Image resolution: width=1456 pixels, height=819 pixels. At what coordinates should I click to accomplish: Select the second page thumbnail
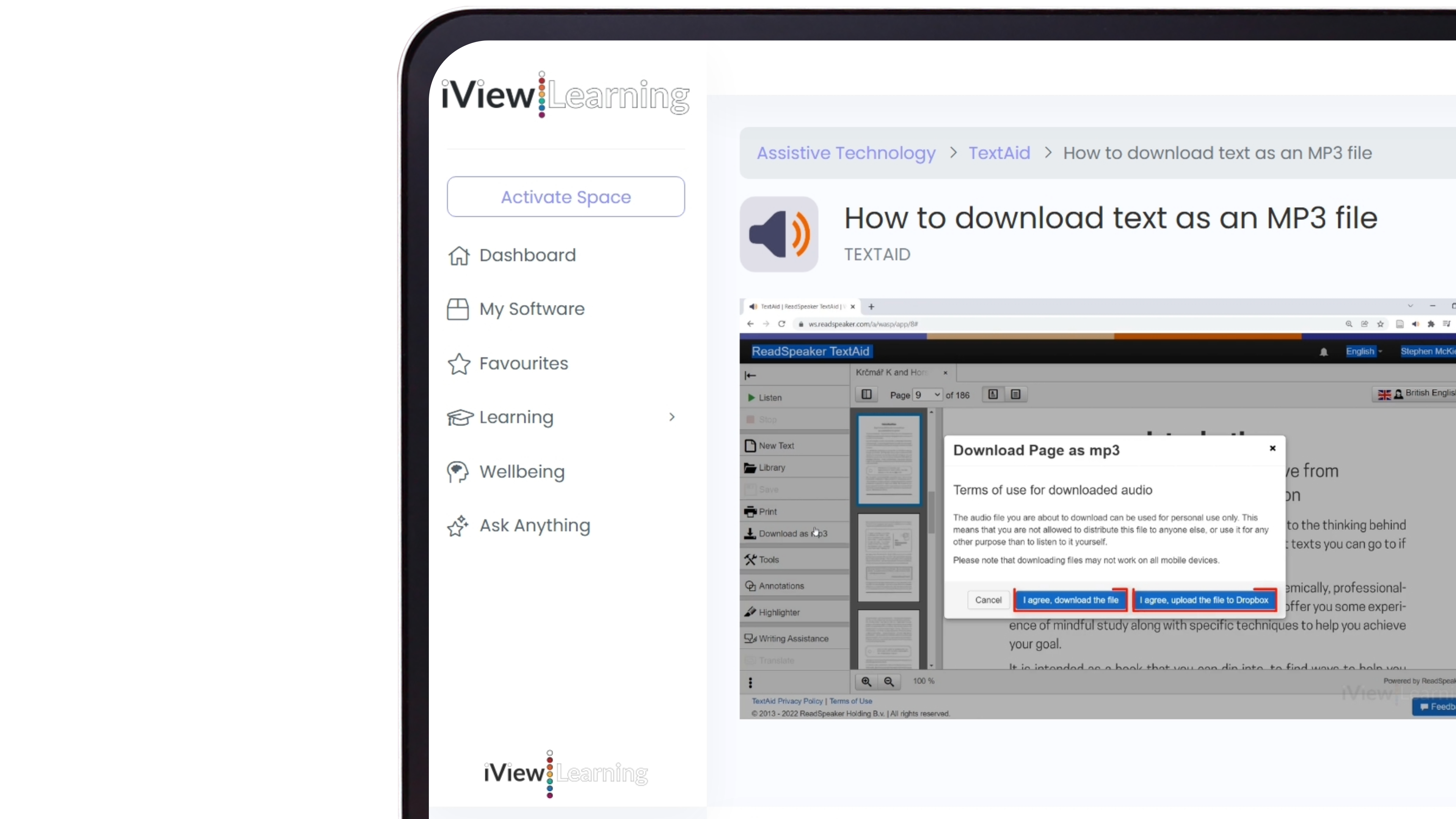(888, 557)
